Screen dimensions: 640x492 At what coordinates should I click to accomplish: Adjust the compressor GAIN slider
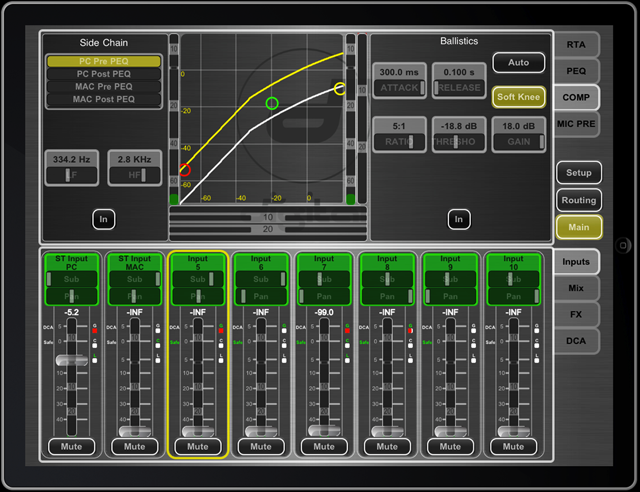coord(518,142)
